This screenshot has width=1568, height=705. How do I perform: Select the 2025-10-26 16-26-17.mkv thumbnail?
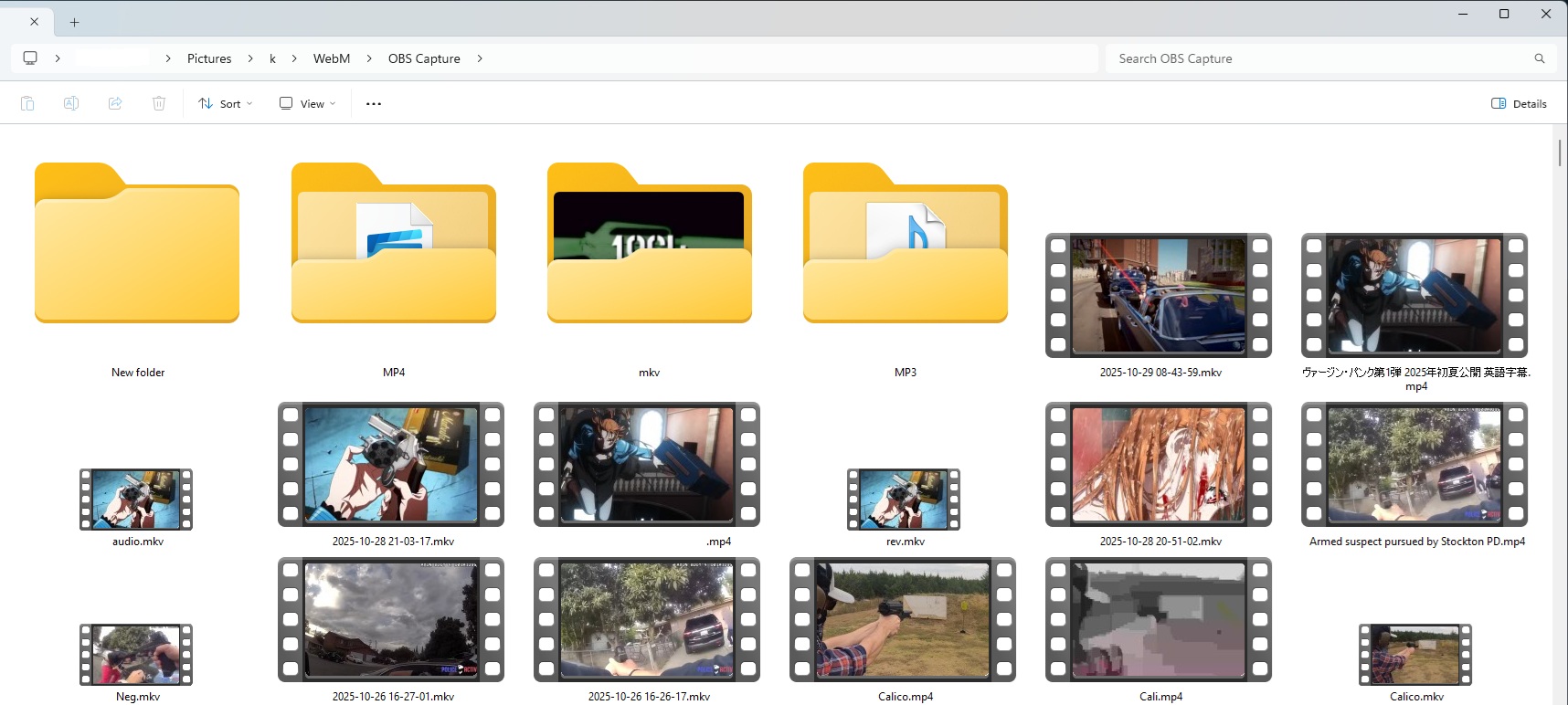pos(647,619)
